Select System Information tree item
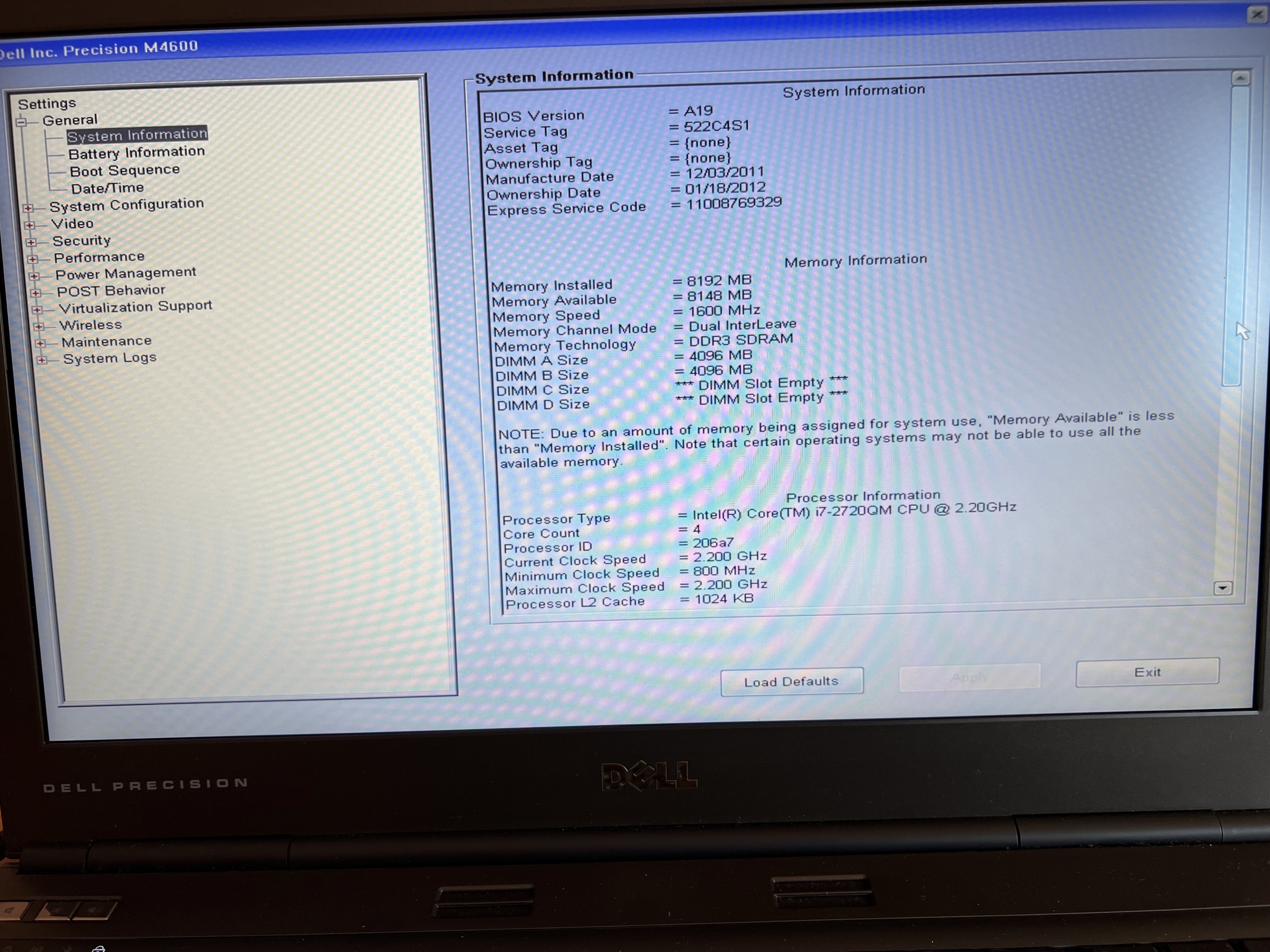The width and height of the screenshot is (1270, 952). coord(136,135)
